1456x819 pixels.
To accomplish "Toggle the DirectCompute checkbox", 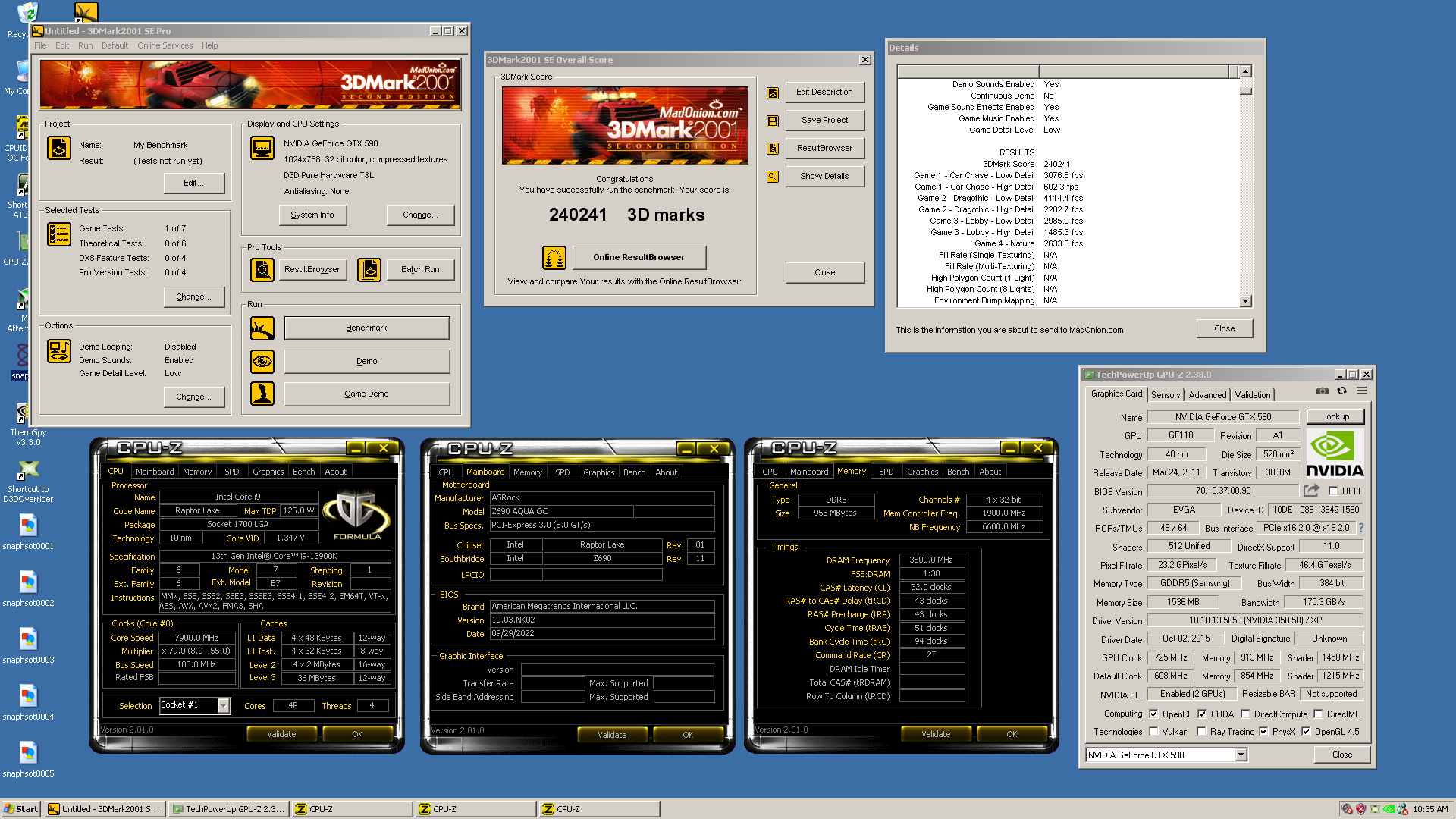I will pyautogui.click(x=1245, y=714).
